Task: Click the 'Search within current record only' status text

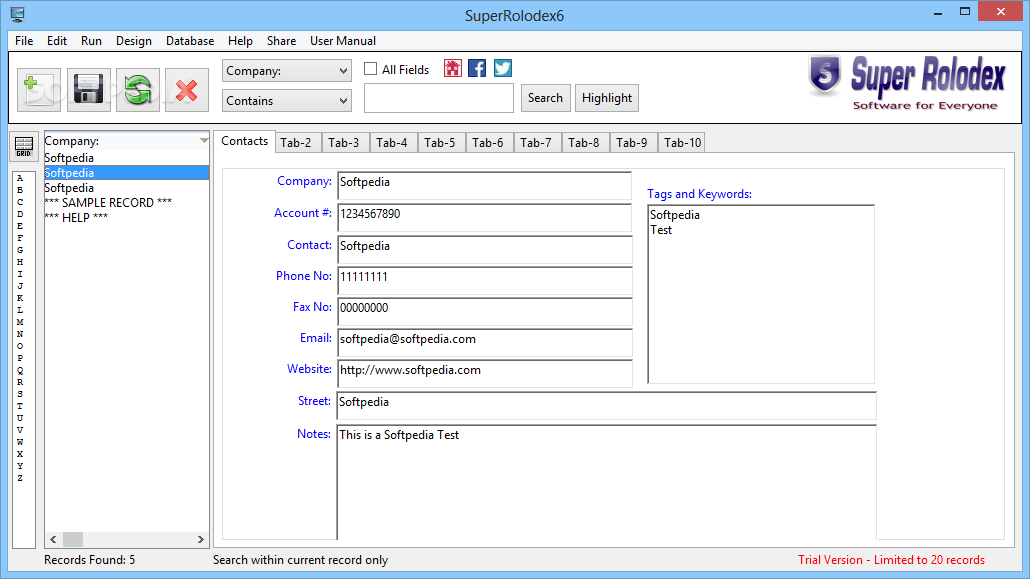Action: tap(300, 560)
